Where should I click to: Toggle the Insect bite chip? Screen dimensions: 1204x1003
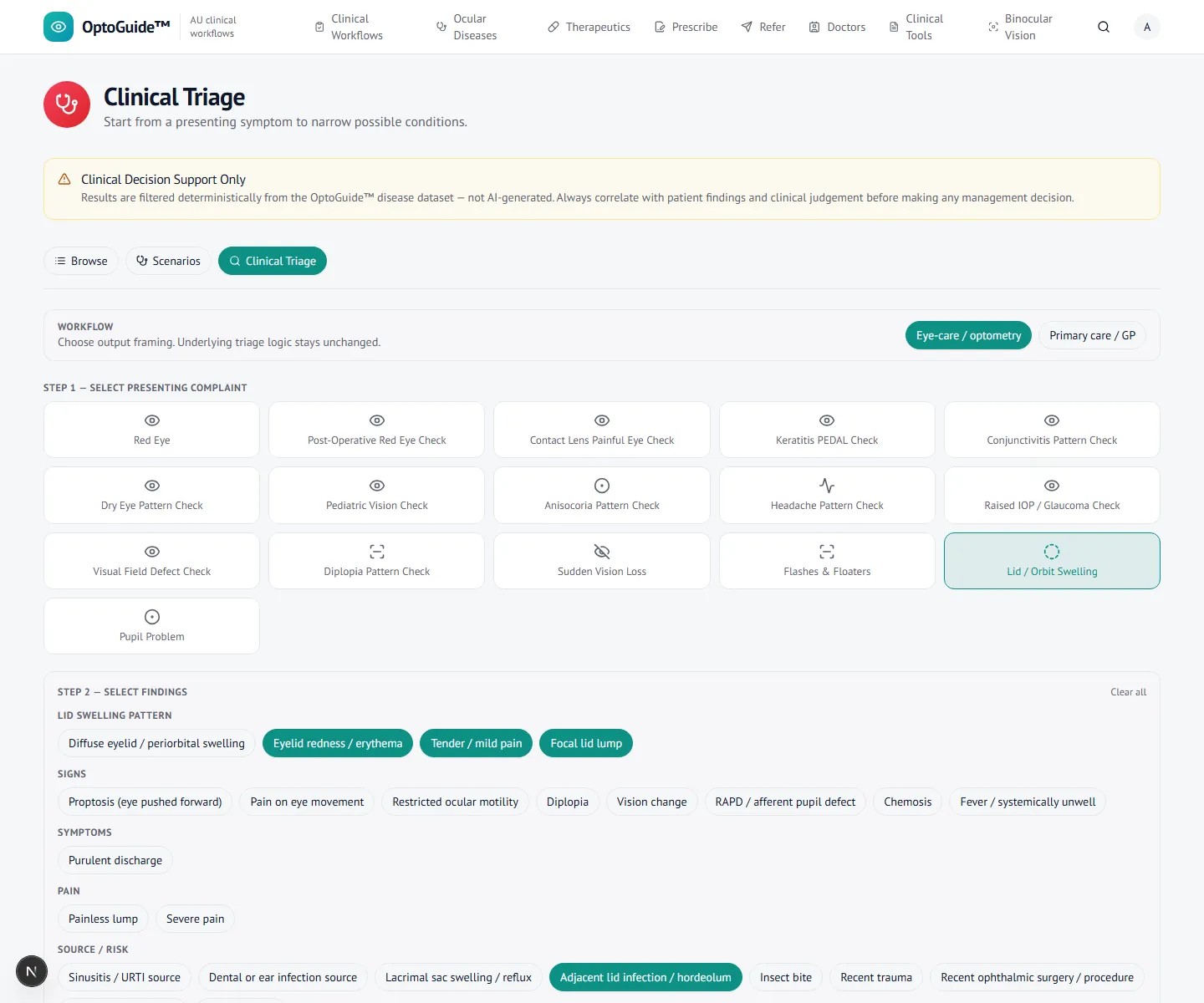click(x=786, y=977)
